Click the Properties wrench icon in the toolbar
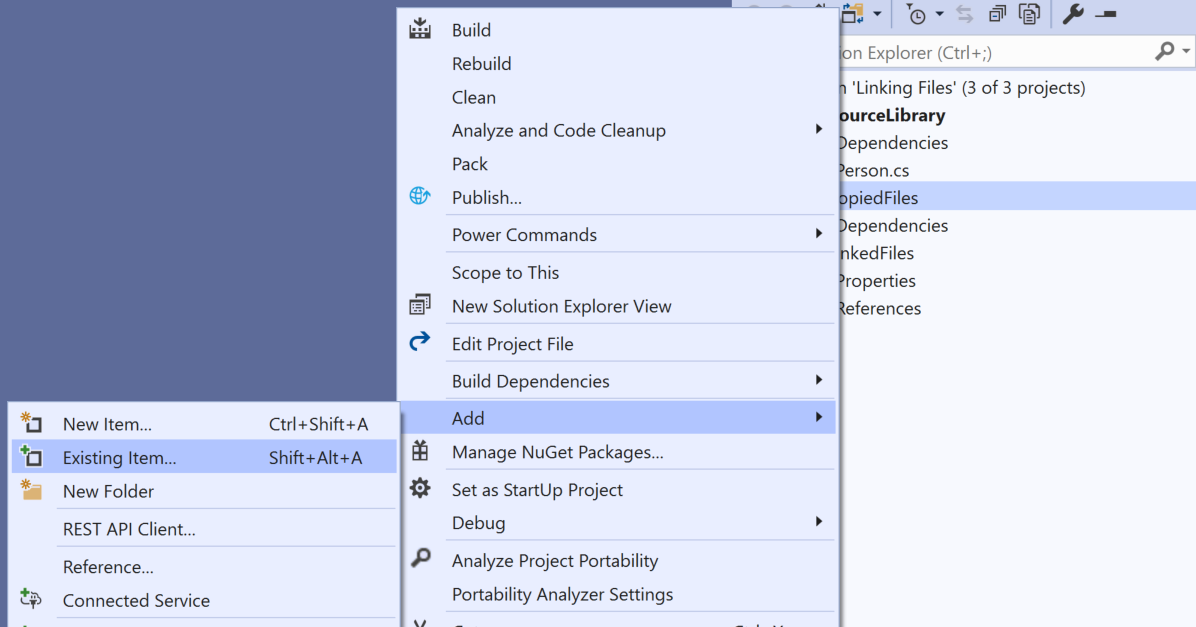Screen dimensions: 1196x627 (x=1073, y=14)
